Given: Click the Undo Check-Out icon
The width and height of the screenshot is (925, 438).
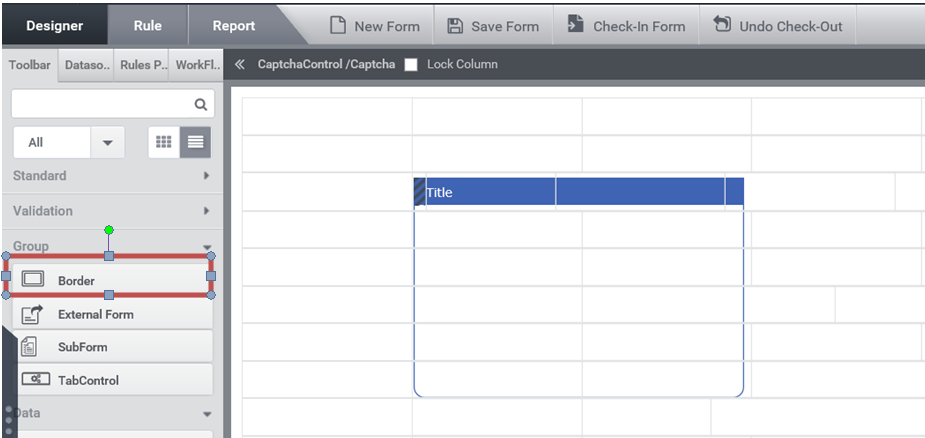Looking at the screenshot, I should (721, 25).
